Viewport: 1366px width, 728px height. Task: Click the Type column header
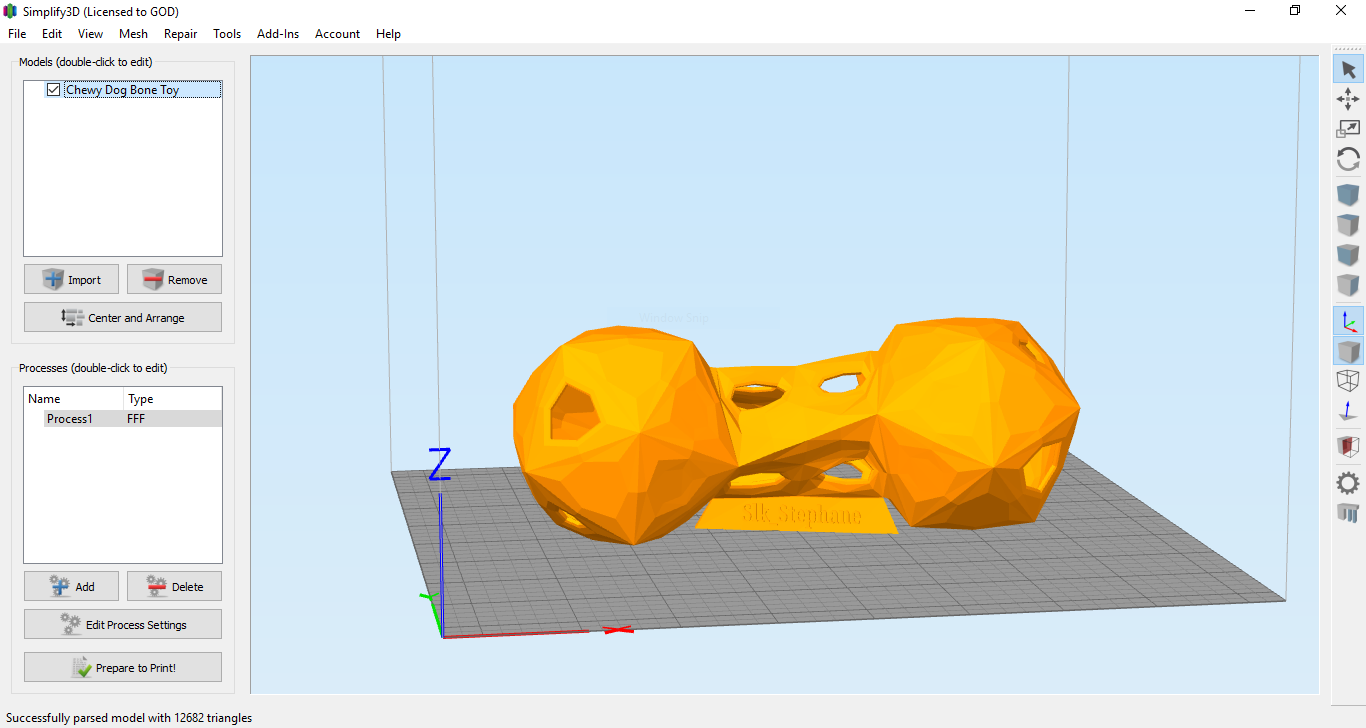coord(173,398)
